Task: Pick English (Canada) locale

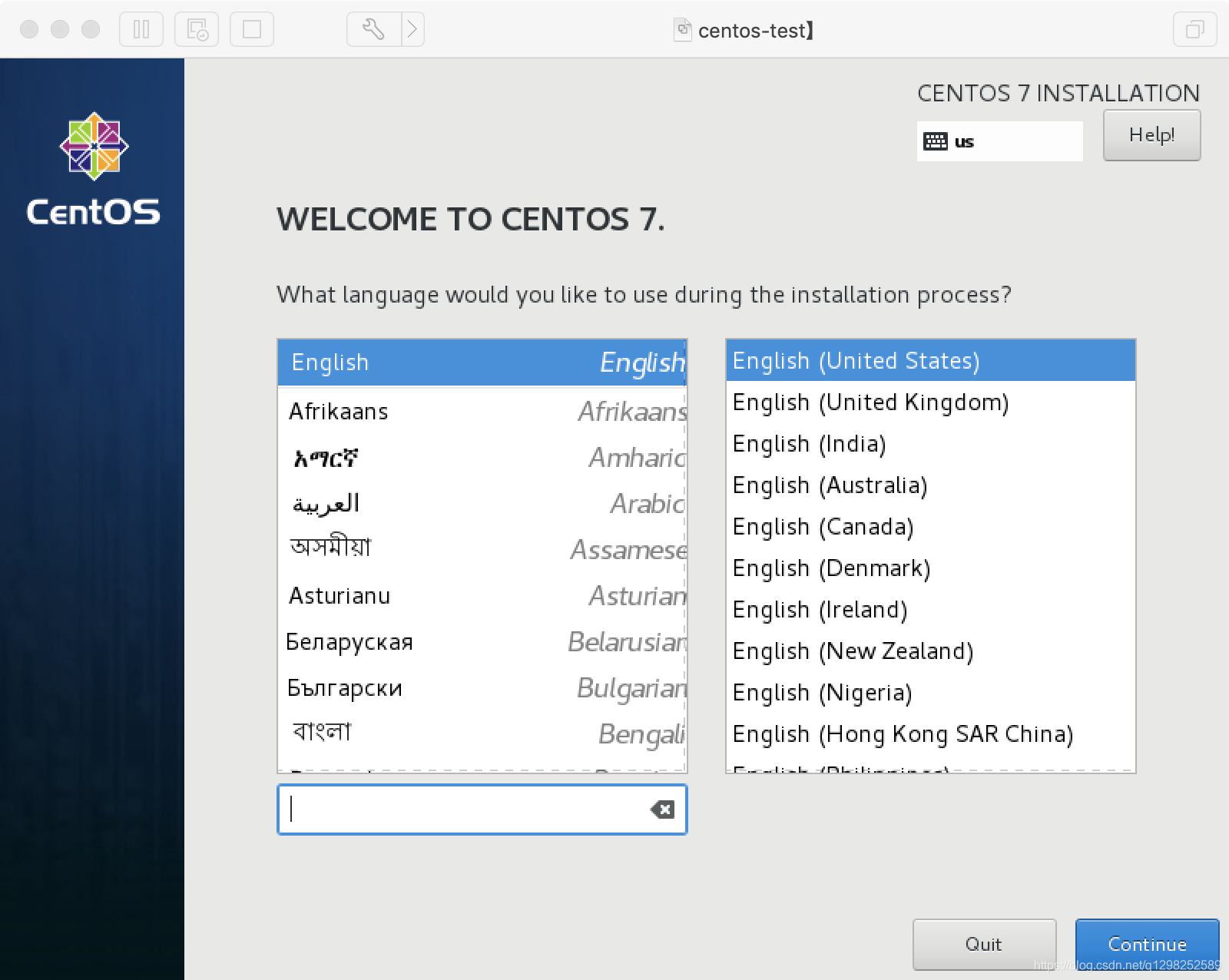Action: (x=930, y=527)
